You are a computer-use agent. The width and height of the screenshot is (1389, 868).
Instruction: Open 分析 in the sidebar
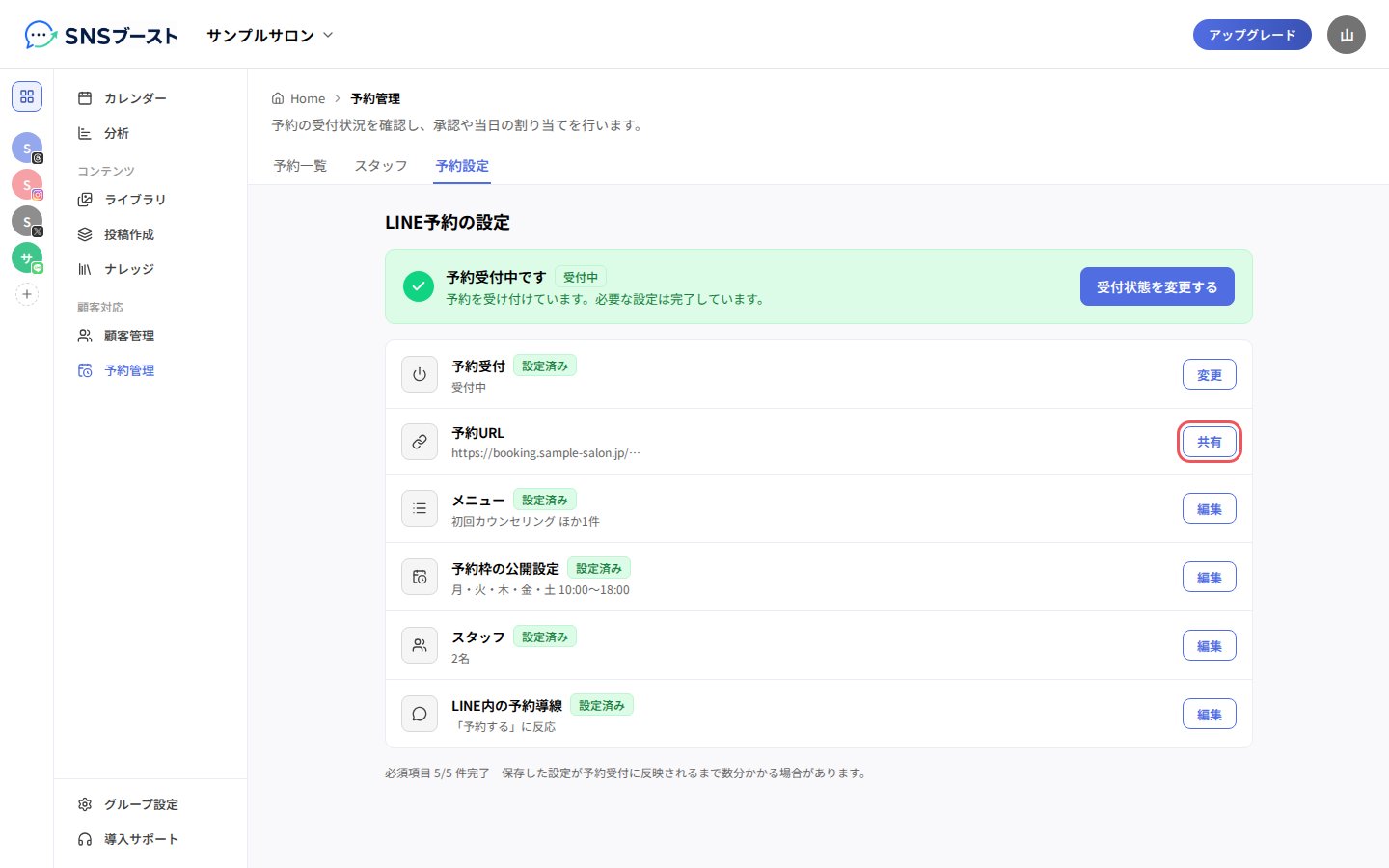[x=150, y=133]
